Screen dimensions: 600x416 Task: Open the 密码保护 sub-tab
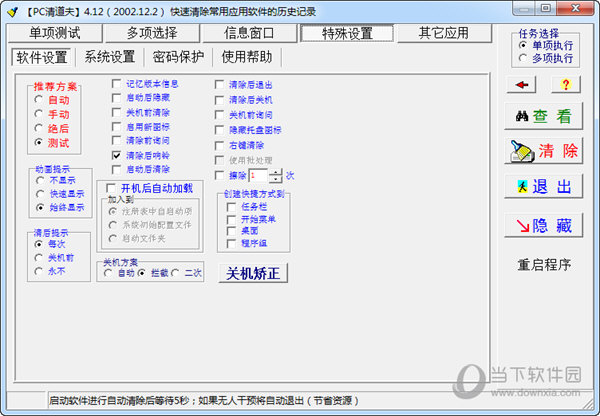[x=178, y=57]
